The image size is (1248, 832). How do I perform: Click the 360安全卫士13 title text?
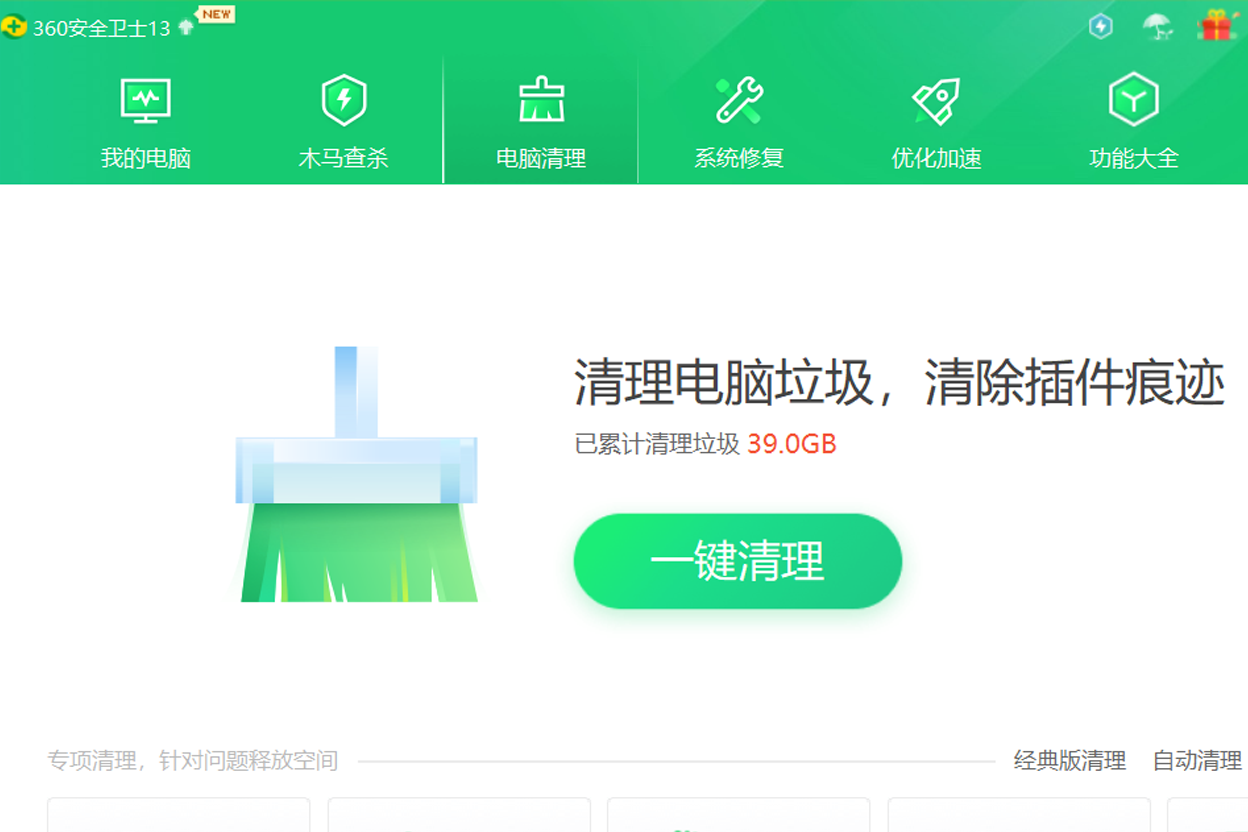102,28
